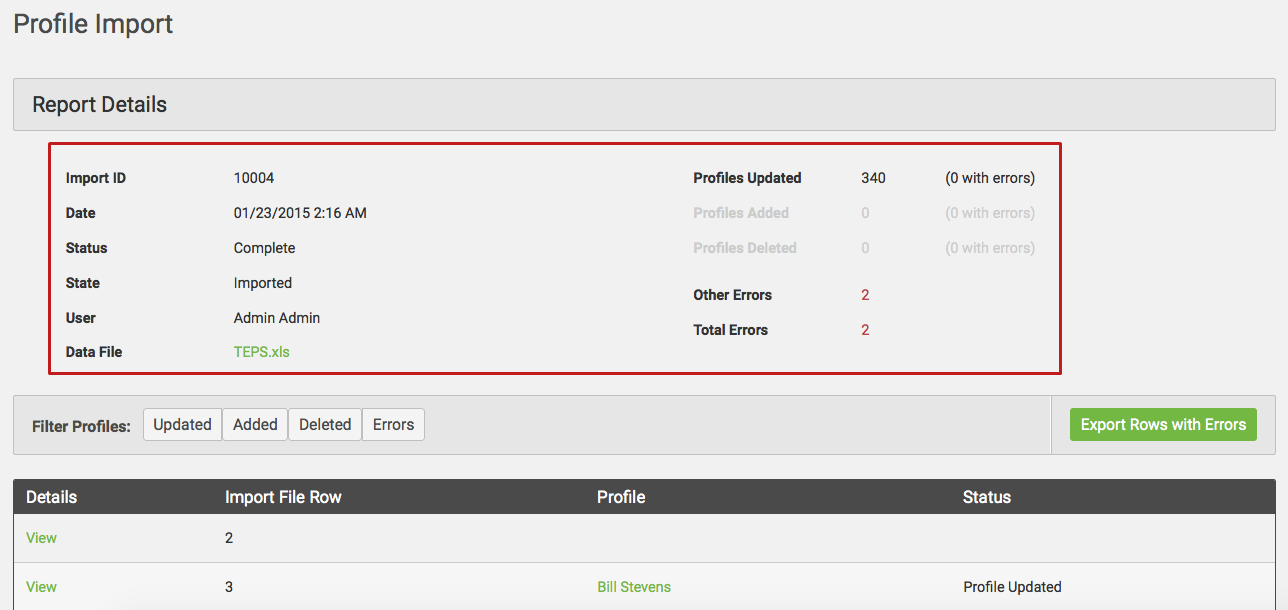Click the User label in report details
Image resolution: width=1288 pixels, height=610 pixels.
coord(81,318)
